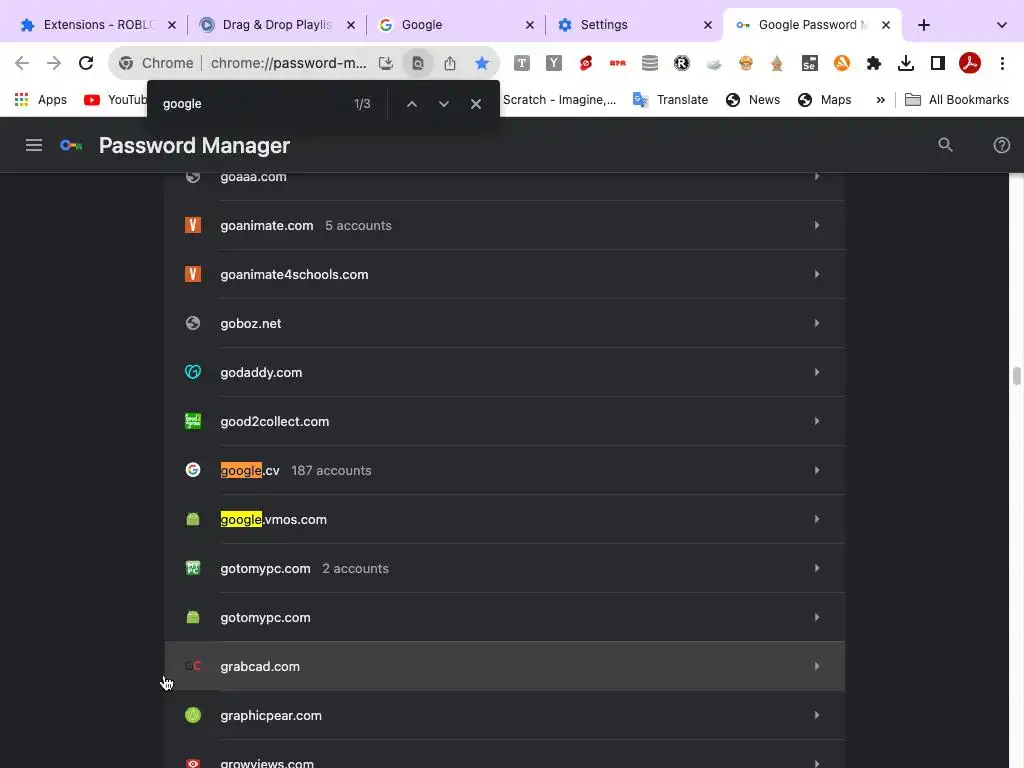Screen dimensions: 1024x768
Task: Show more bookmarks with the chevron
Action: pos(880,99)
